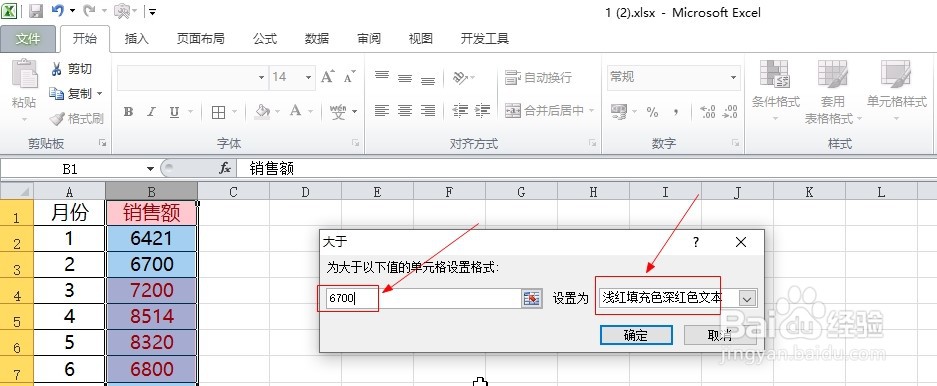Click the Cut (剪切) scissors icon
This screenshot has width=937, height=386.
[x=57, y=69]
